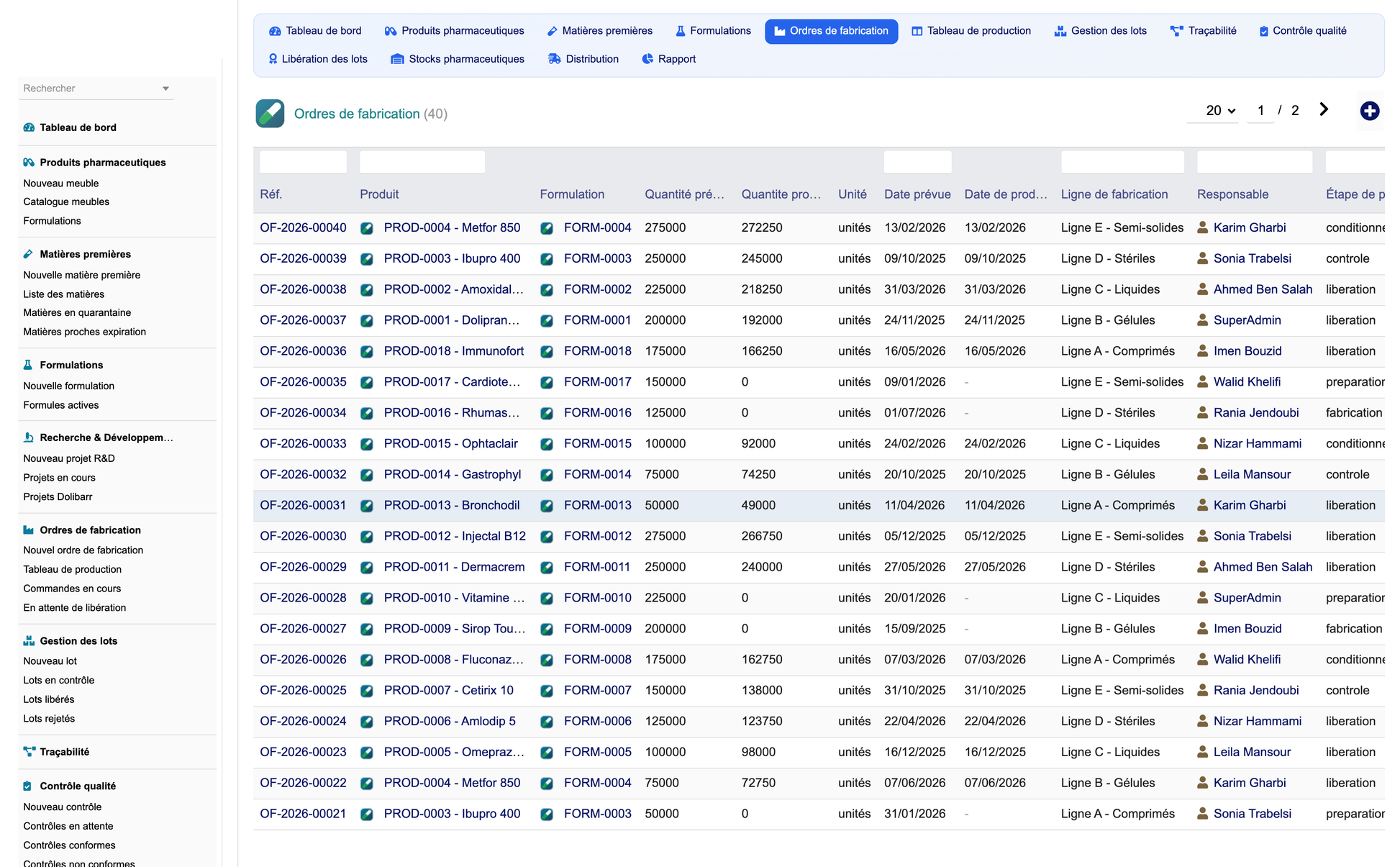Click the Réf. filter input field
This screenshot has height=867, width=1400.
pos(303,162)
